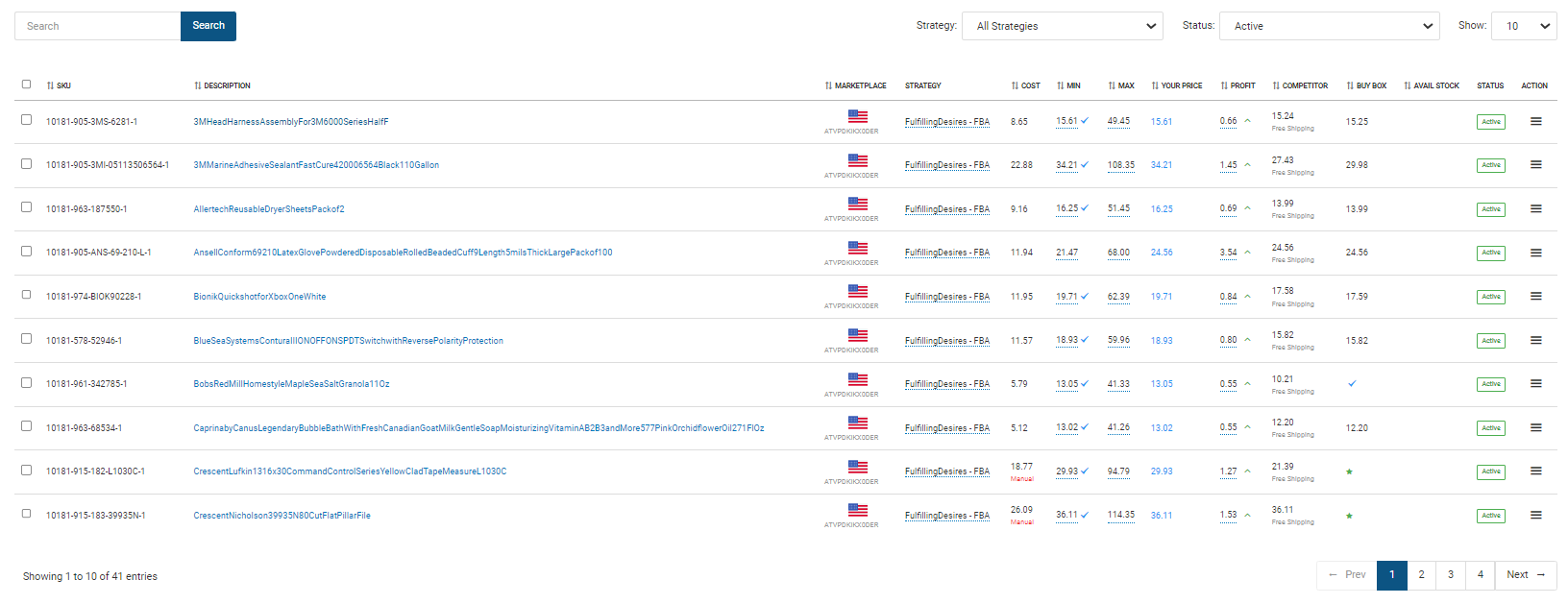This screenshot has width=1568, height=604.
Task: Check the row for SKU 10181-963-68534-1
Action: point(26,426)
